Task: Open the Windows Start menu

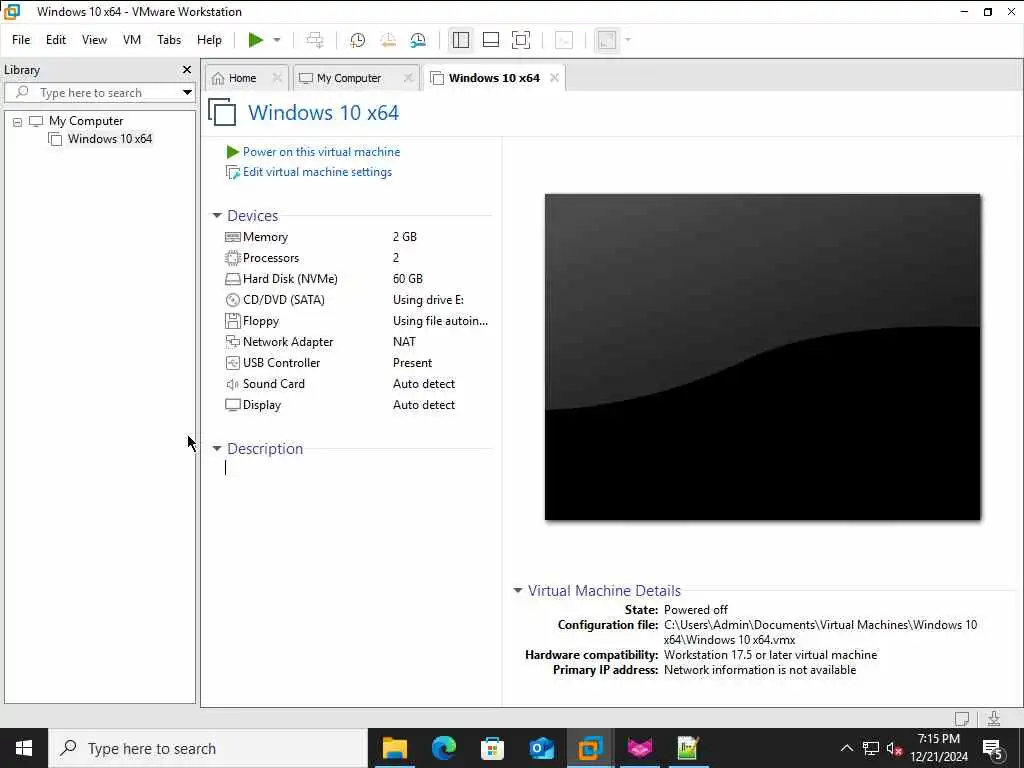Action: coord(24,748)
